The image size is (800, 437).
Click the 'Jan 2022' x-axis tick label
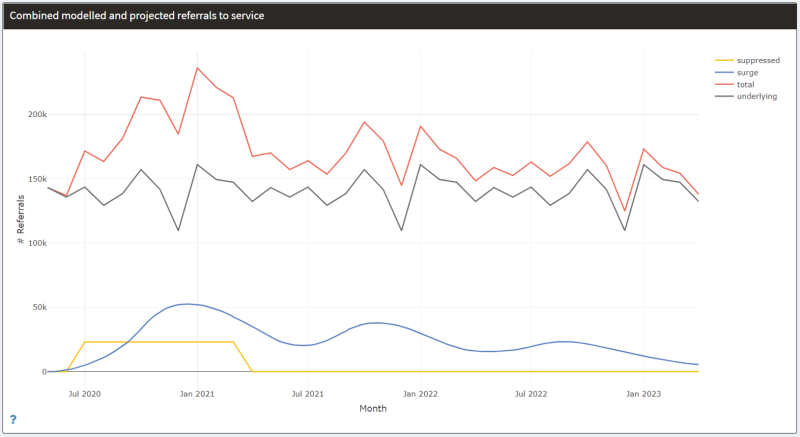(x=420, y=393)
